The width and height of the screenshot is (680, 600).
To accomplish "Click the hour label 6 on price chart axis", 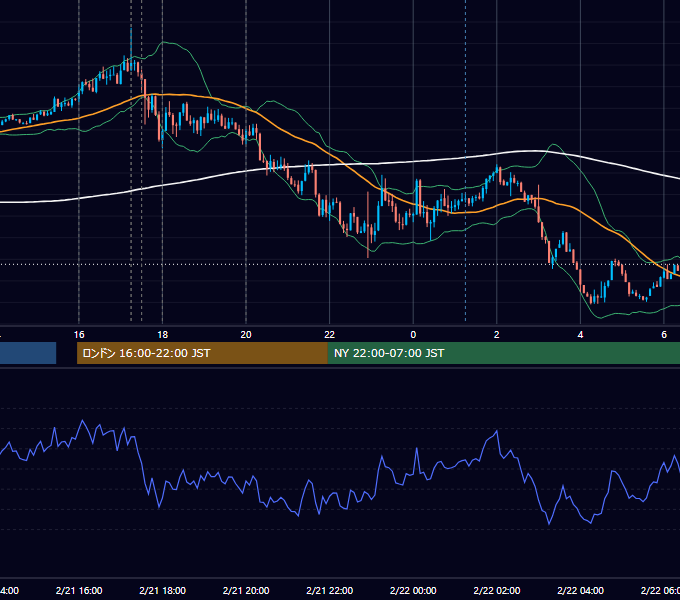I will tap(664, 335).
